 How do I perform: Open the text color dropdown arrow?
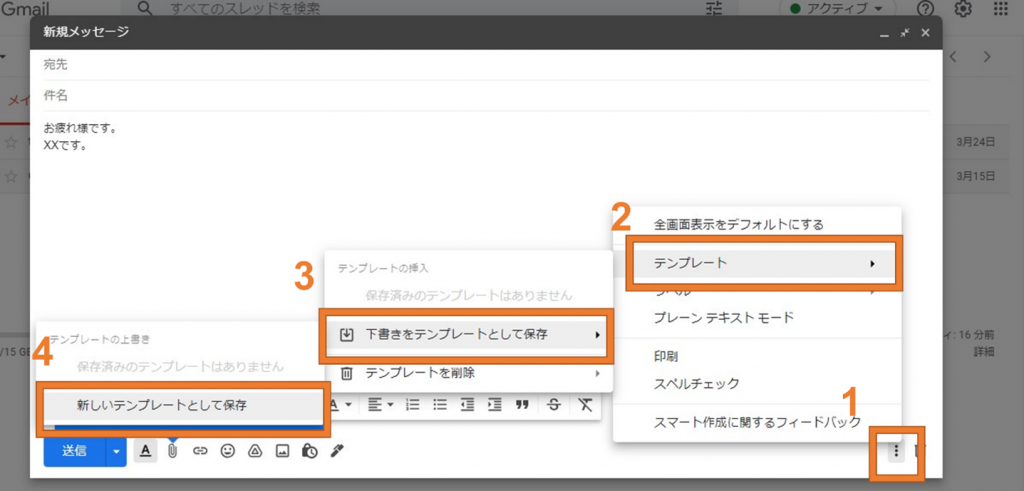(x=348, y=405)
